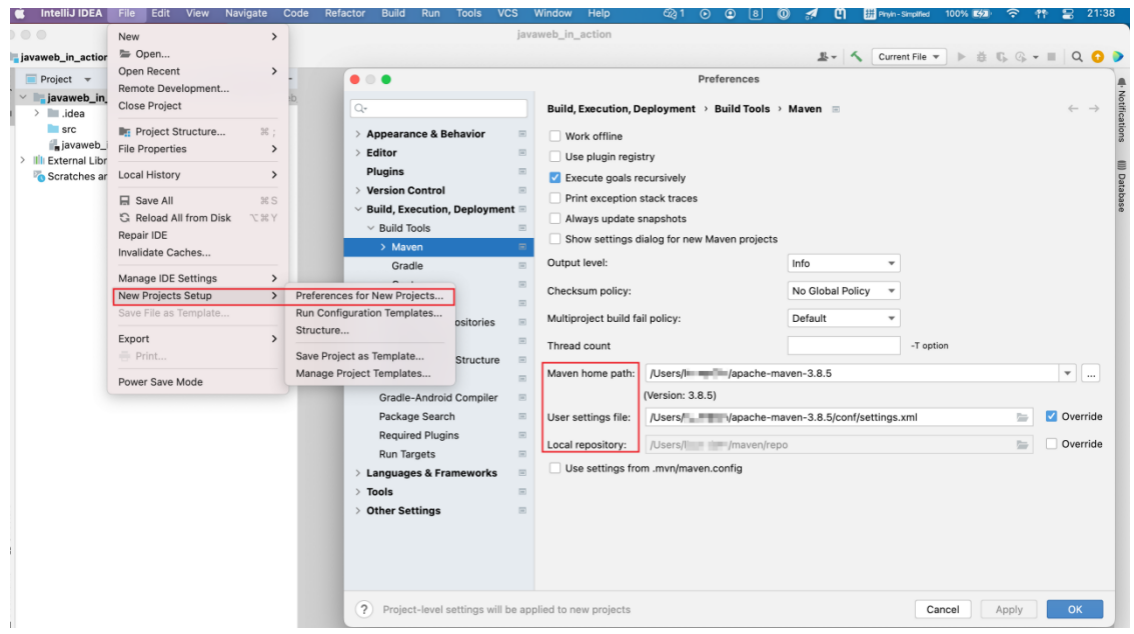Browse folder icon for Local repository
This screenshot has height=634, width=1134.
(1022, 445)
